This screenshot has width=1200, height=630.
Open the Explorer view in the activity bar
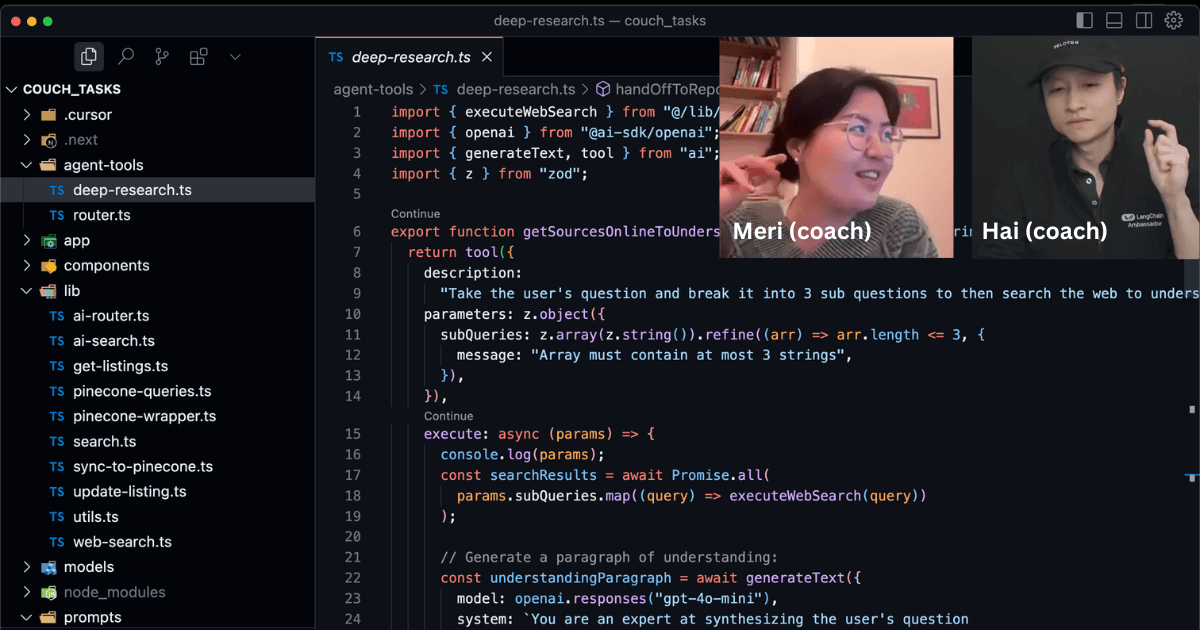tap(88, 56)
